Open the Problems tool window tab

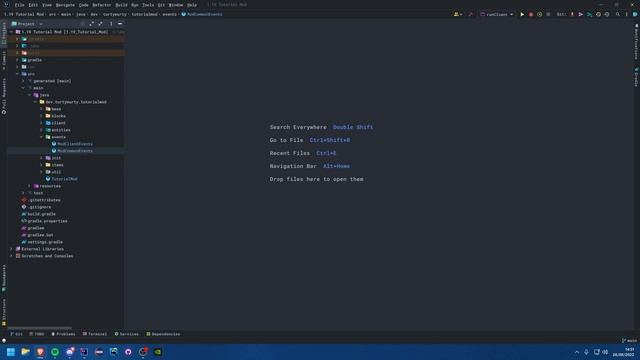point(63,334)
